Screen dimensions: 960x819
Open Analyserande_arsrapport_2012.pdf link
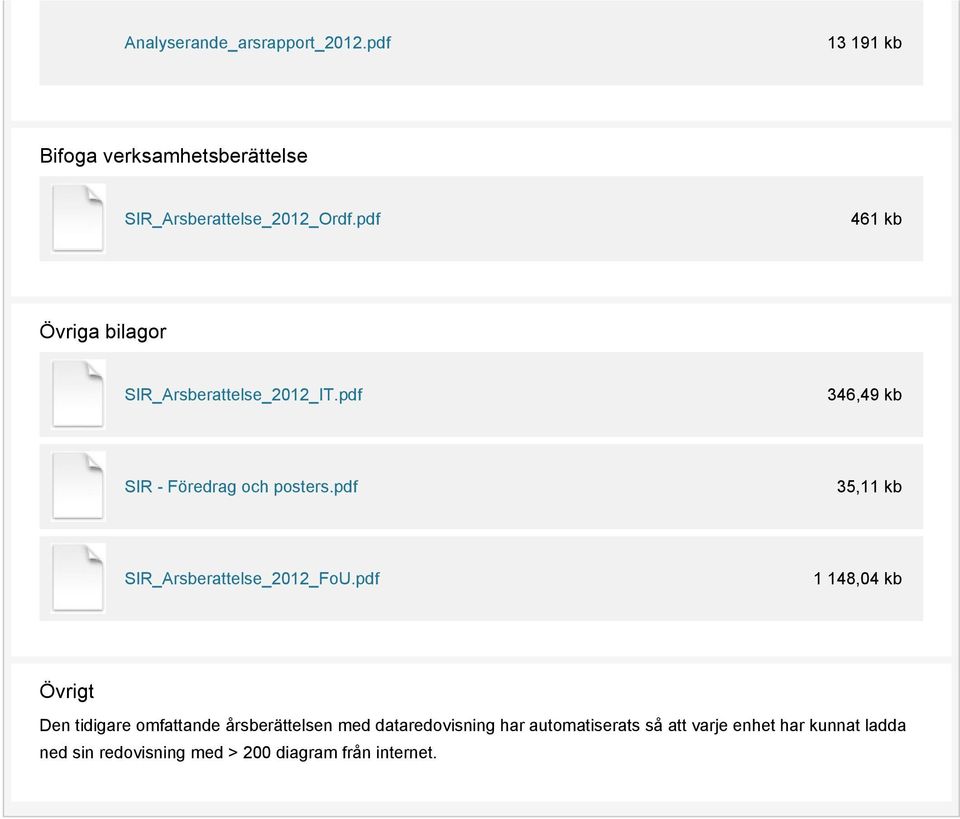tap(257, 43)
